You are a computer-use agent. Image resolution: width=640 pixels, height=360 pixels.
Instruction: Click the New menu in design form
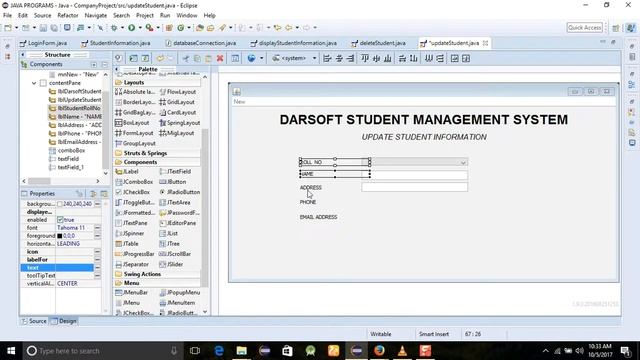240,102
